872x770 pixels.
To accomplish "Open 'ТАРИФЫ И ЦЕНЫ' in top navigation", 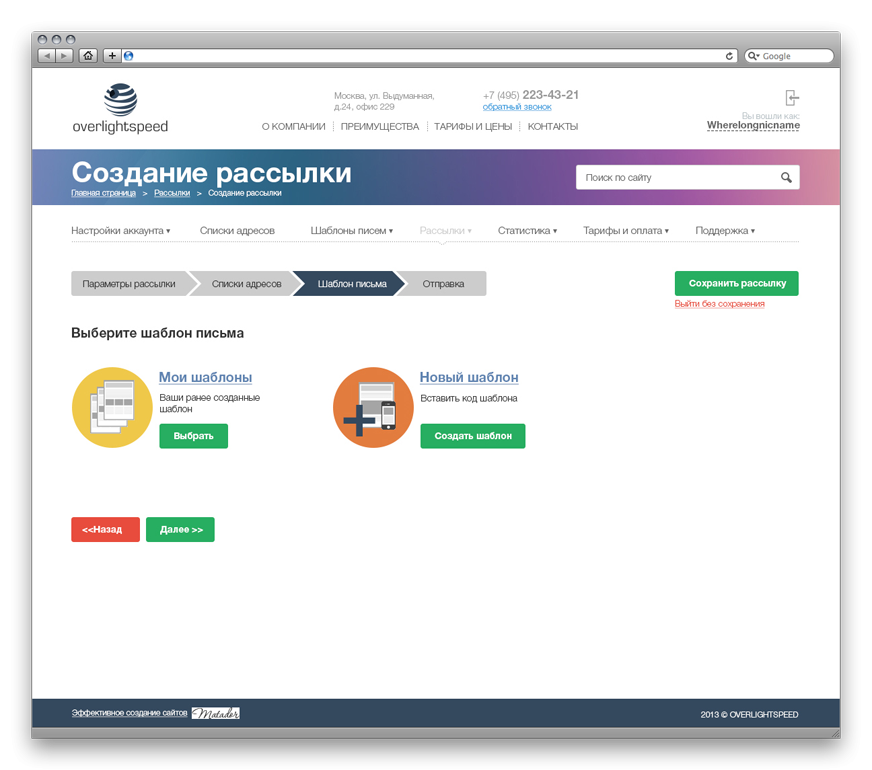I will pos(473,127).
